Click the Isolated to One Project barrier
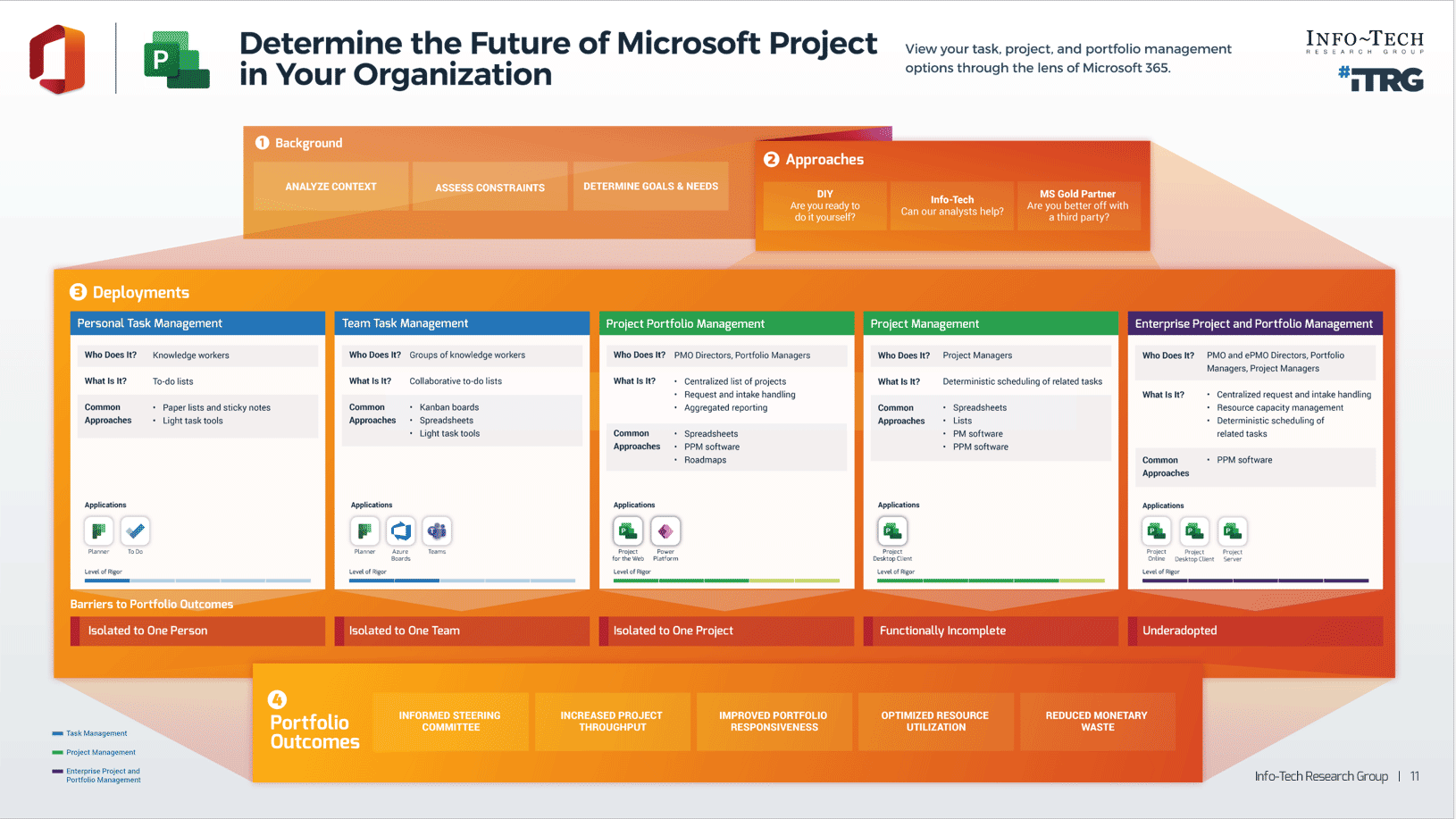1456x819 pixels. pyautogui.click(x=726, y=631)
